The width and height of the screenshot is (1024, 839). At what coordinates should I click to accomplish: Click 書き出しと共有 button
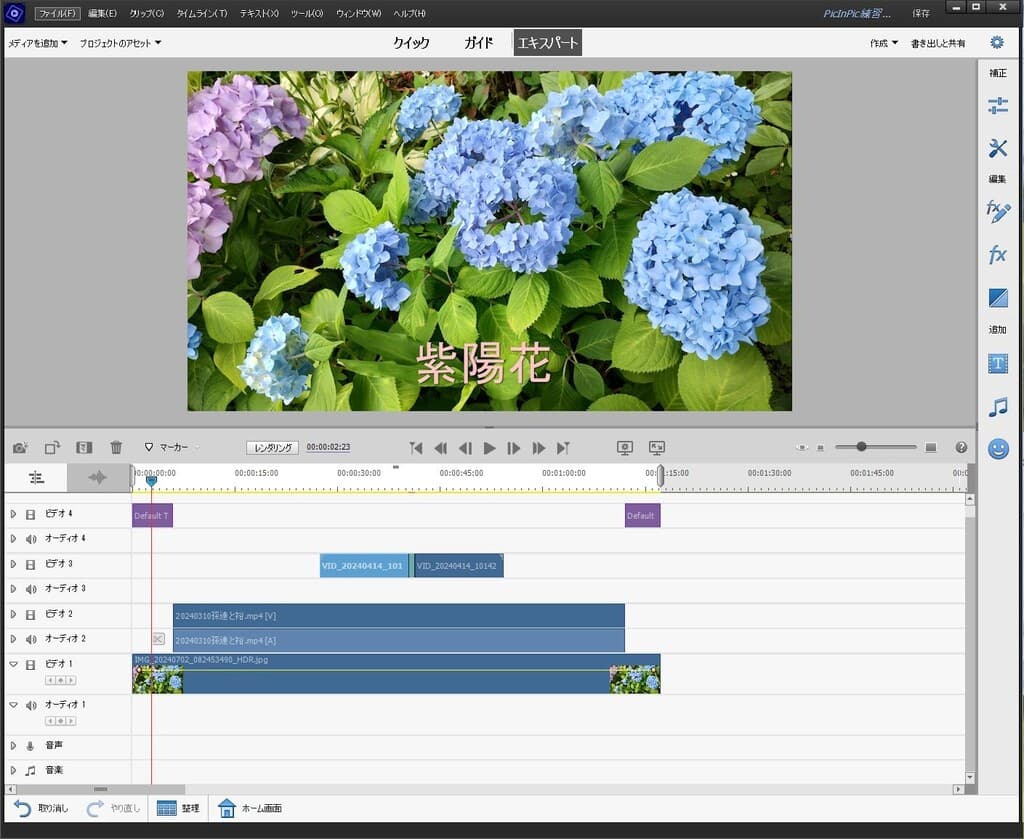937,43
